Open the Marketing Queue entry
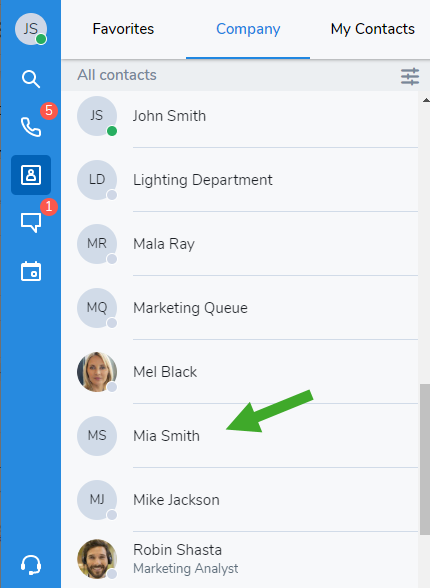430x588 pixels. point(240,308)
